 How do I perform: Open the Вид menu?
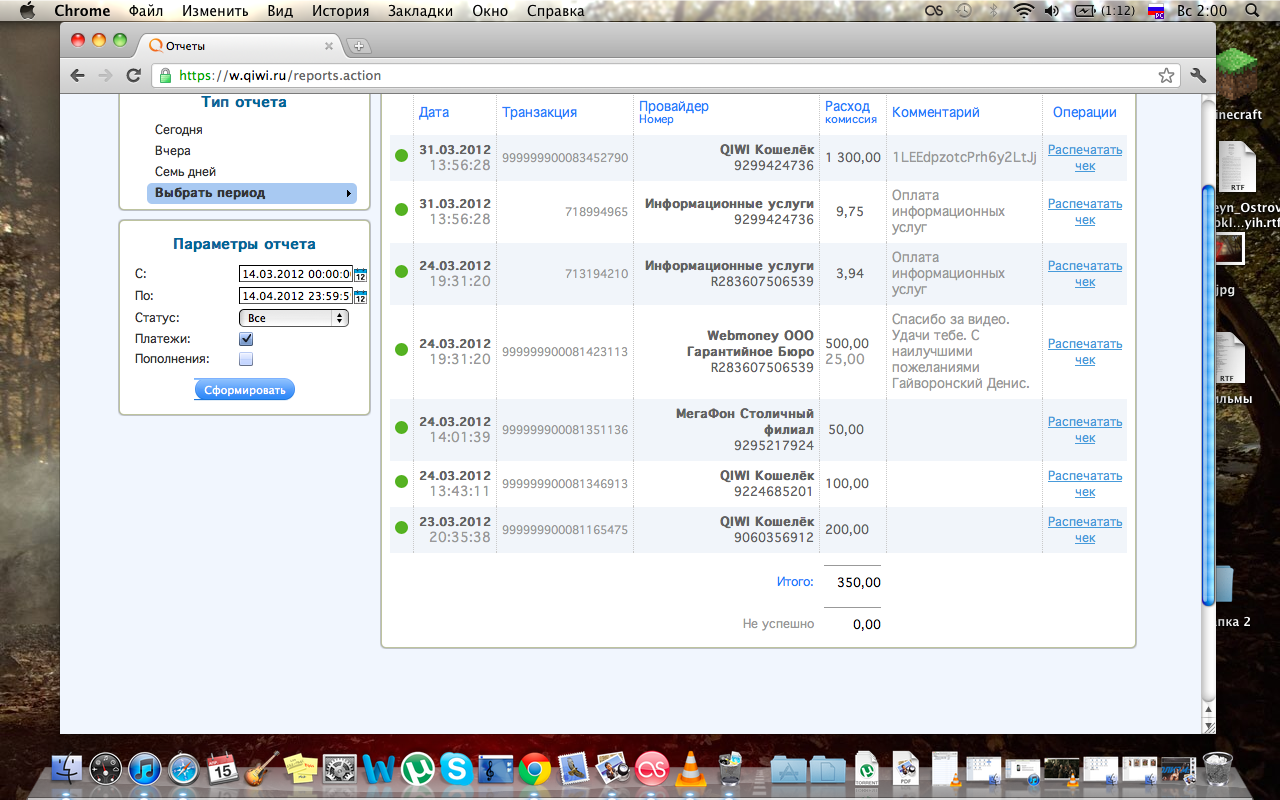click(281, 11)
